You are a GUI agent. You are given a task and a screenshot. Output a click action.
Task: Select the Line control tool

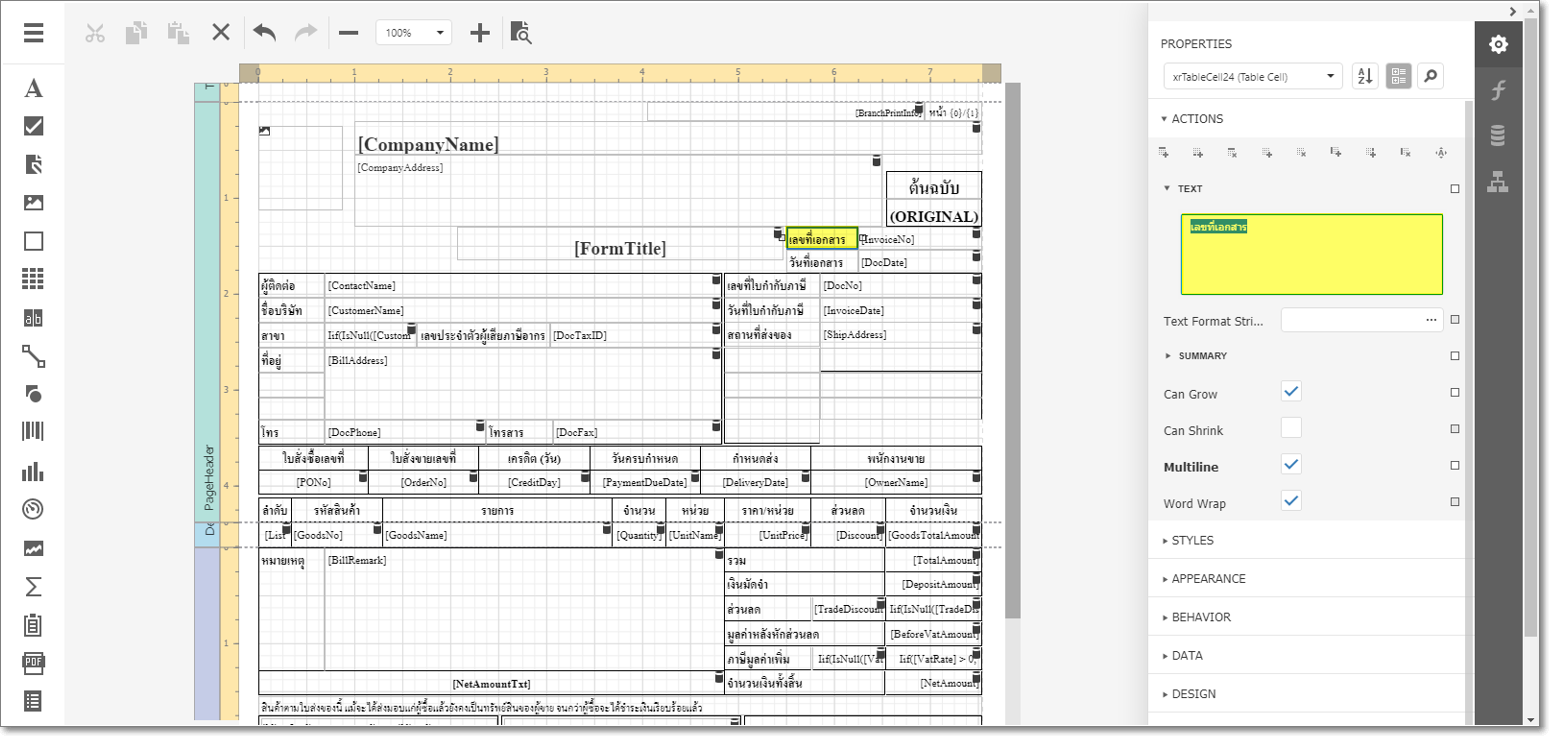tap(33, 356)
